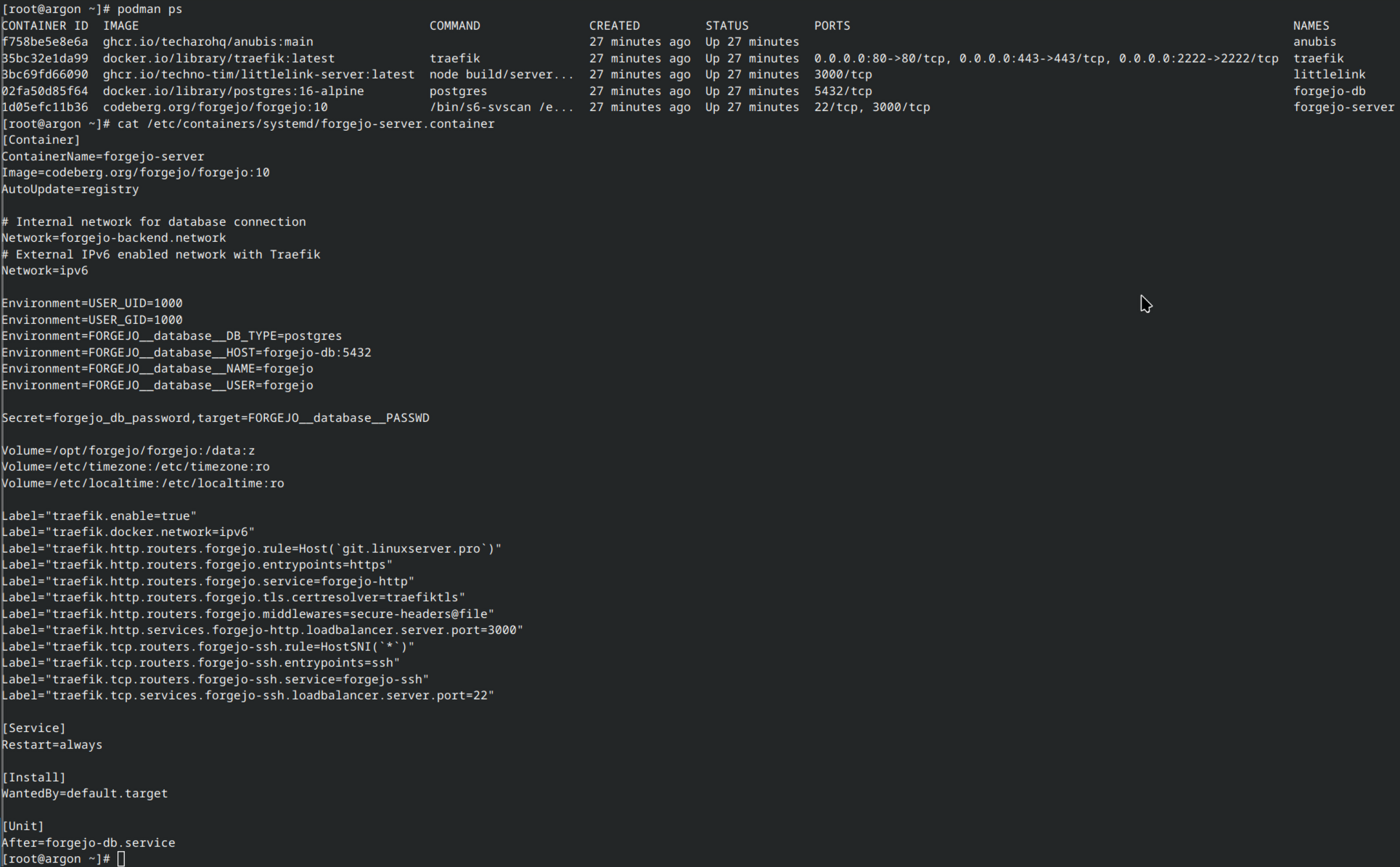Click the 'Restart=always' line

pos(52,745)
